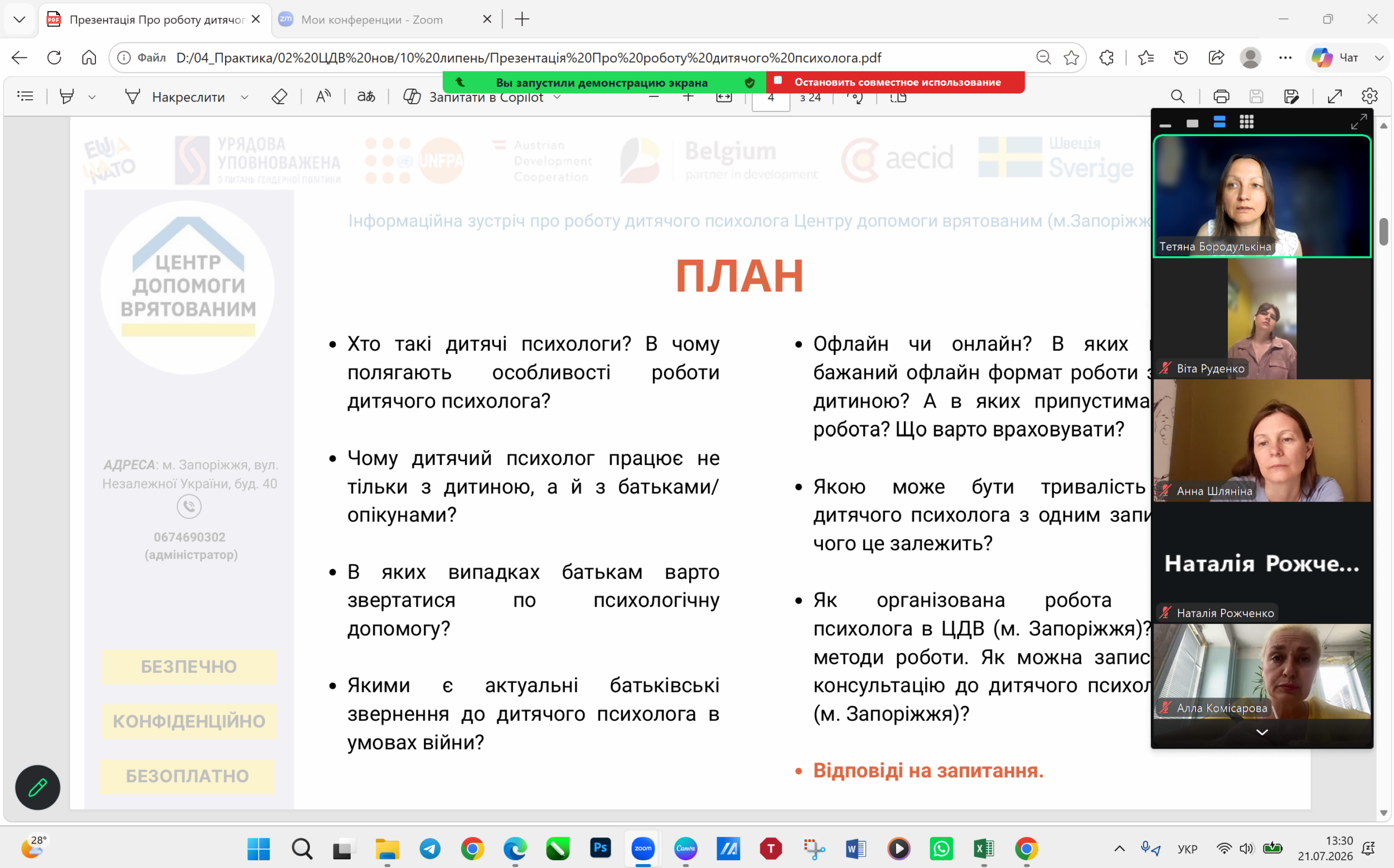Show hidden system tray icons
The width and height of the screenshot is (1394, 868).
pyautogui.click(x=1120, y=848)
